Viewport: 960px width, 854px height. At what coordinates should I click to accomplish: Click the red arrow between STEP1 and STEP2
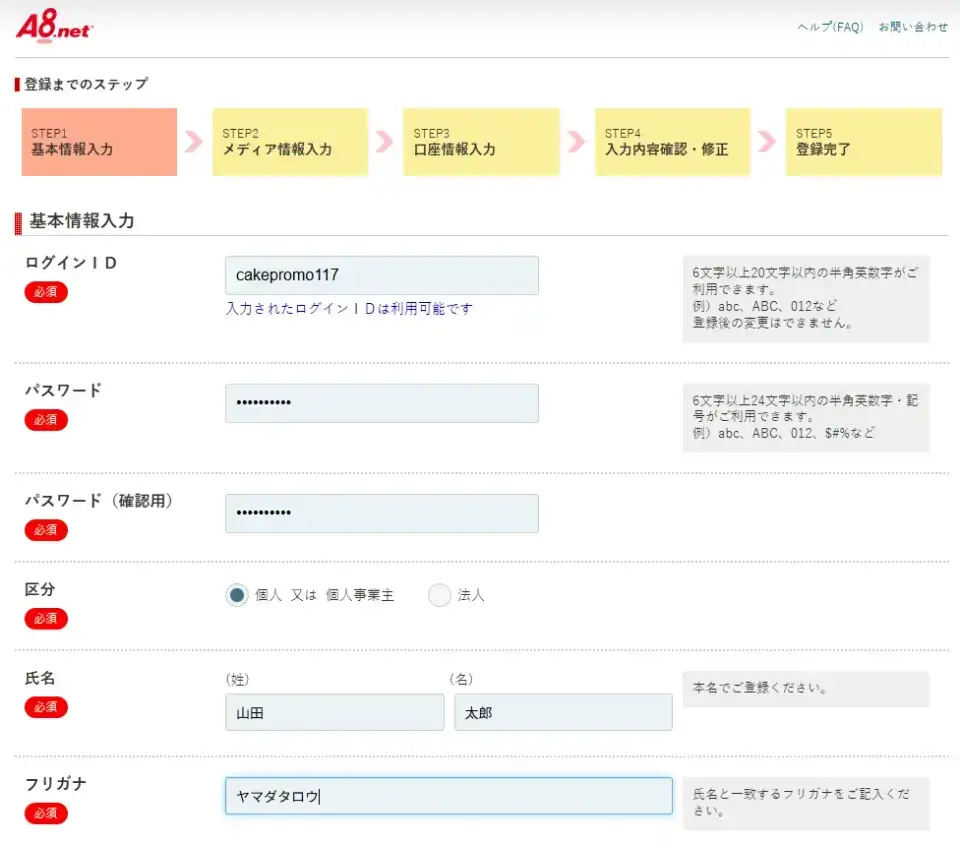[192, 142]
